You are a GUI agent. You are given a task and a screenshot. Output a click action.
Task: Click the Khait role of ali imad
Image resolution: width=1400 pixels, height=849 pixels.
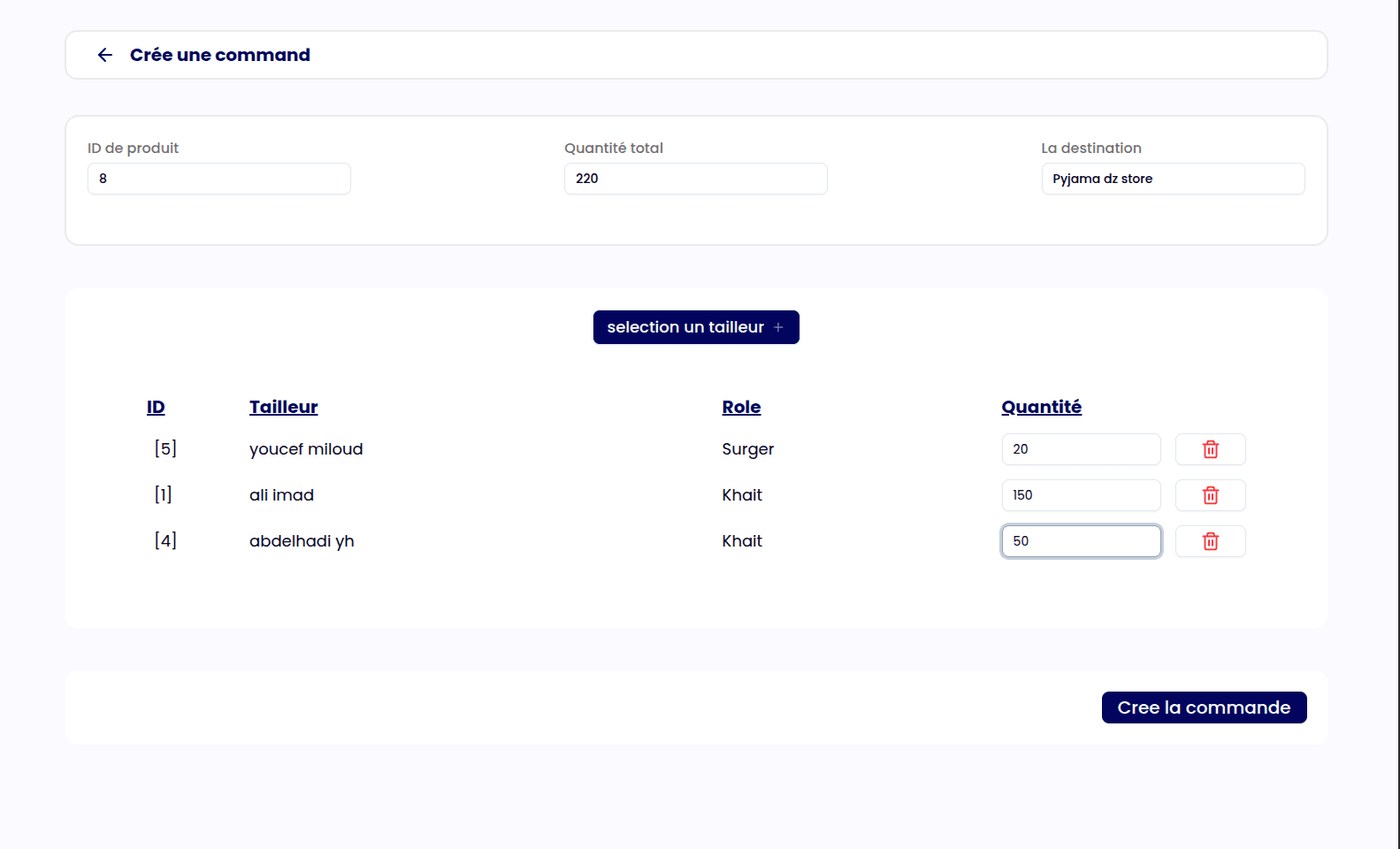click(x=742, y=495)
